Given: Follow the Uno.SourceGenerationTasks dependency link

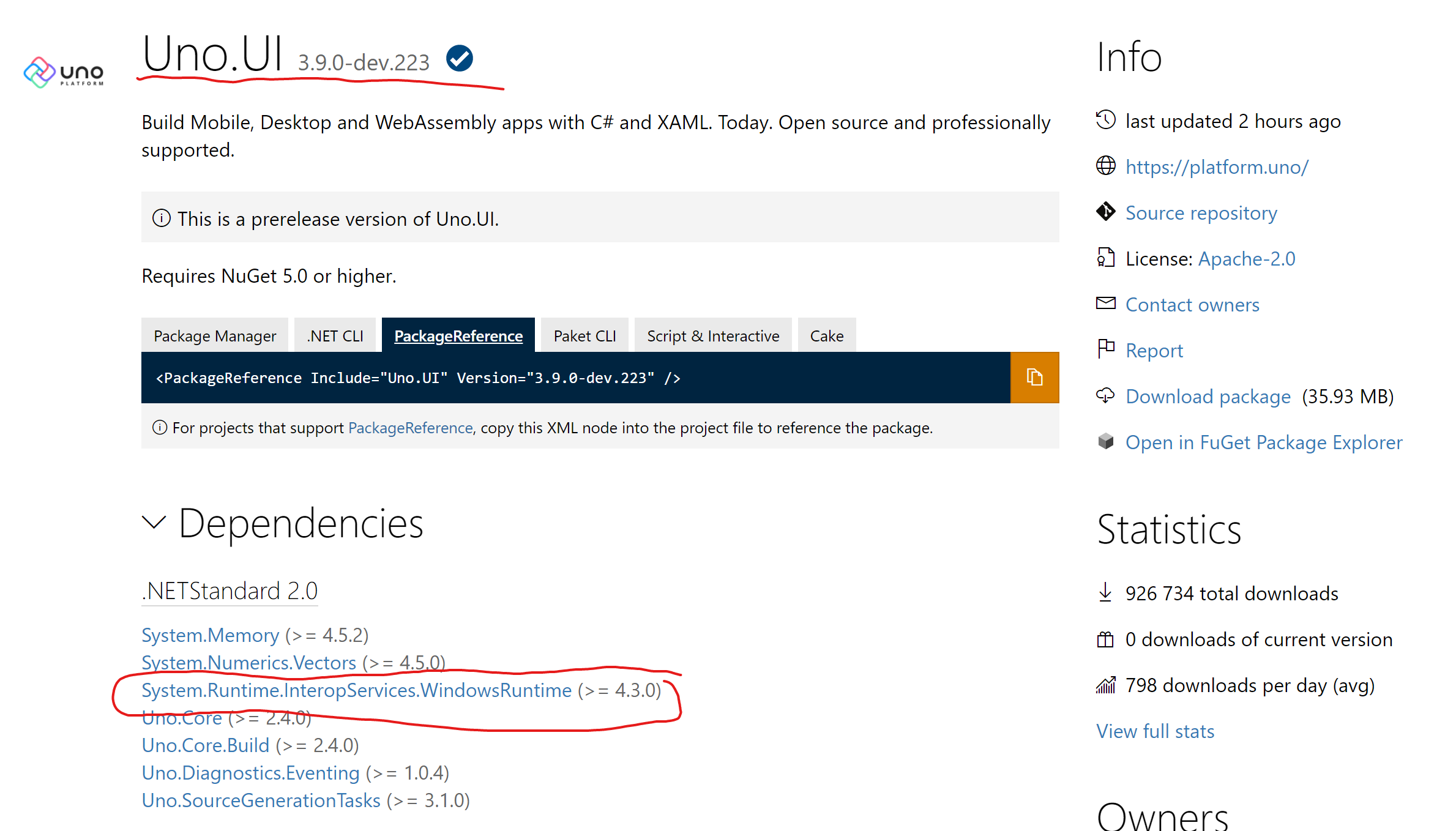Looking at the screenshot, I should tap(261, 800).
